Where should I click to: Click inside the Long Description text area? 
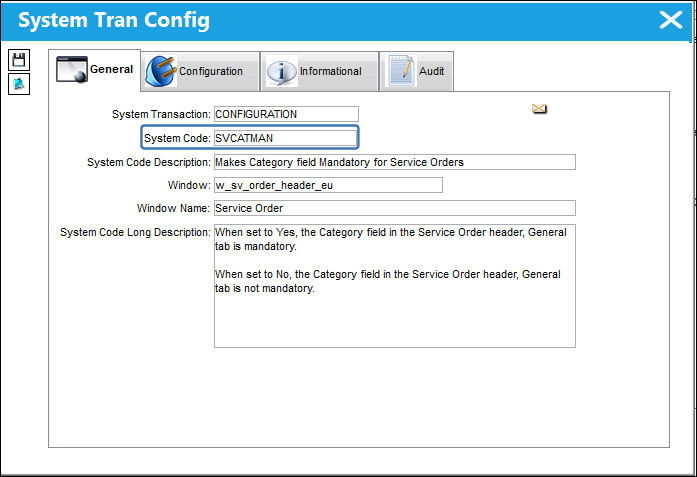pos(395,286)
